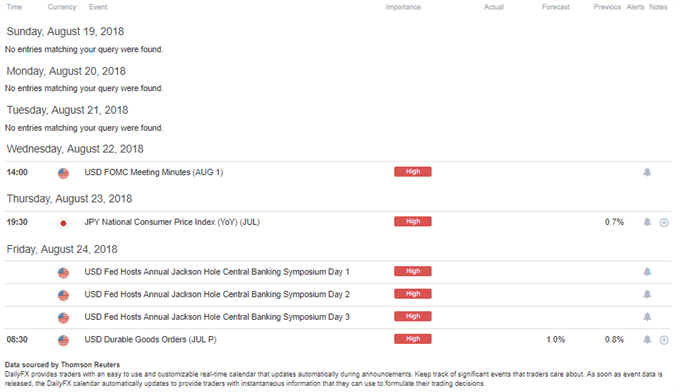
Task: Open Jackson Hole Symposium Day 2 event link
Action: [x=217, y=294]
